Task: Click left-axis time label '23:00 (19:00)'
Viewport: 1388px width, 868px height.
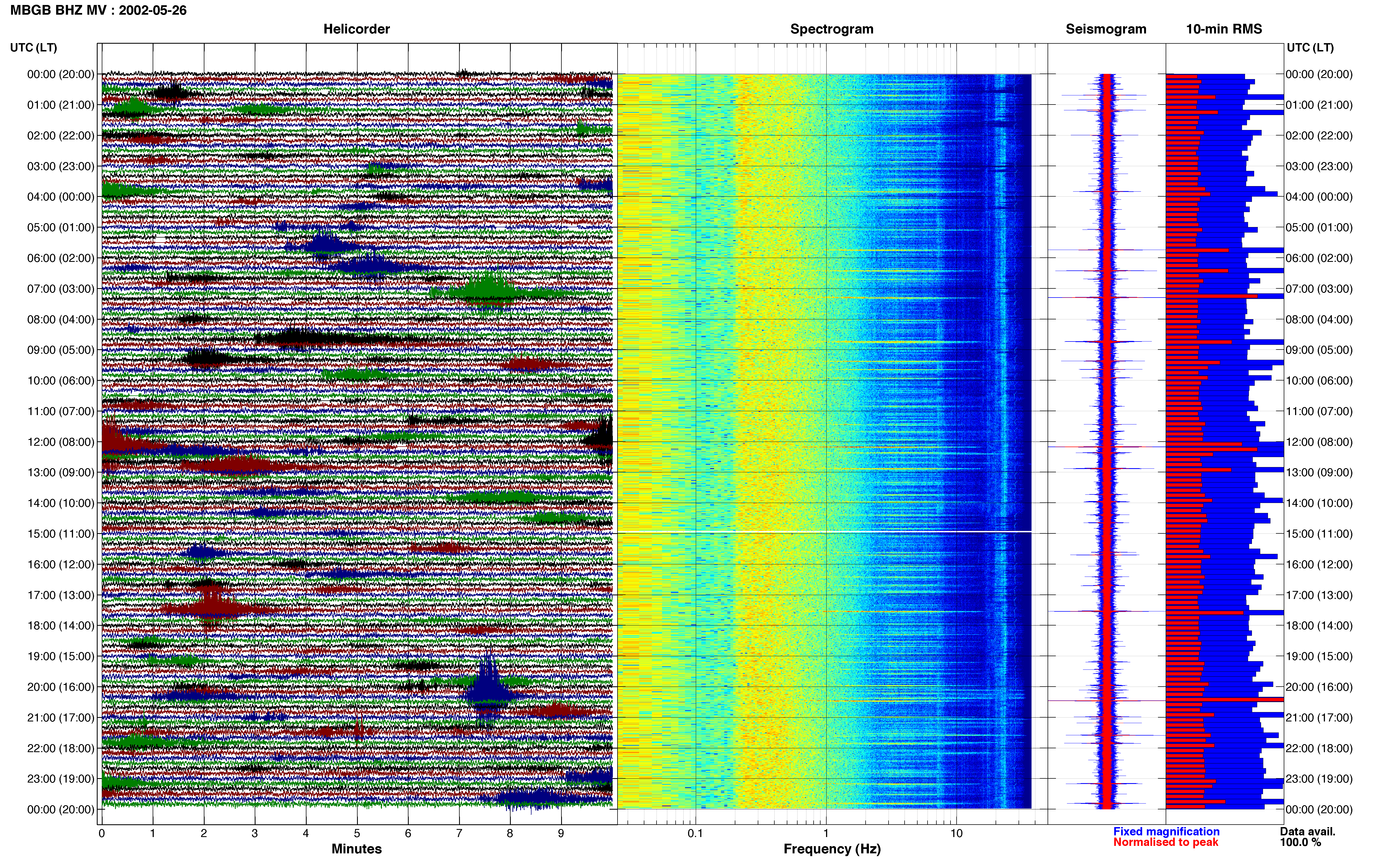Action: [x=61, y=779]
